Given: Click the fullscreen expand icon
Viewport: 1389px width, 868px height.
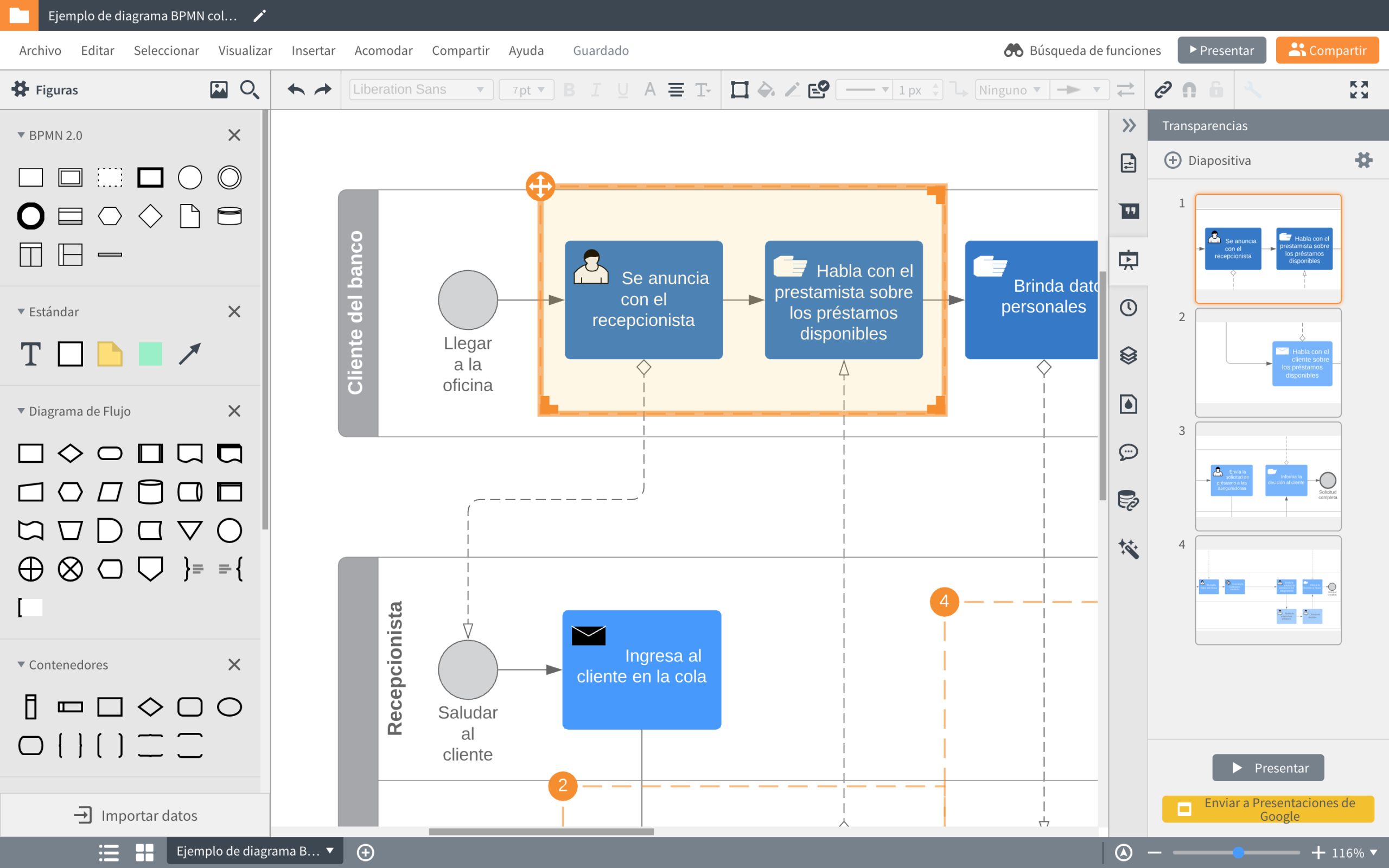Looking at the screenshot, I should 1359,90.
